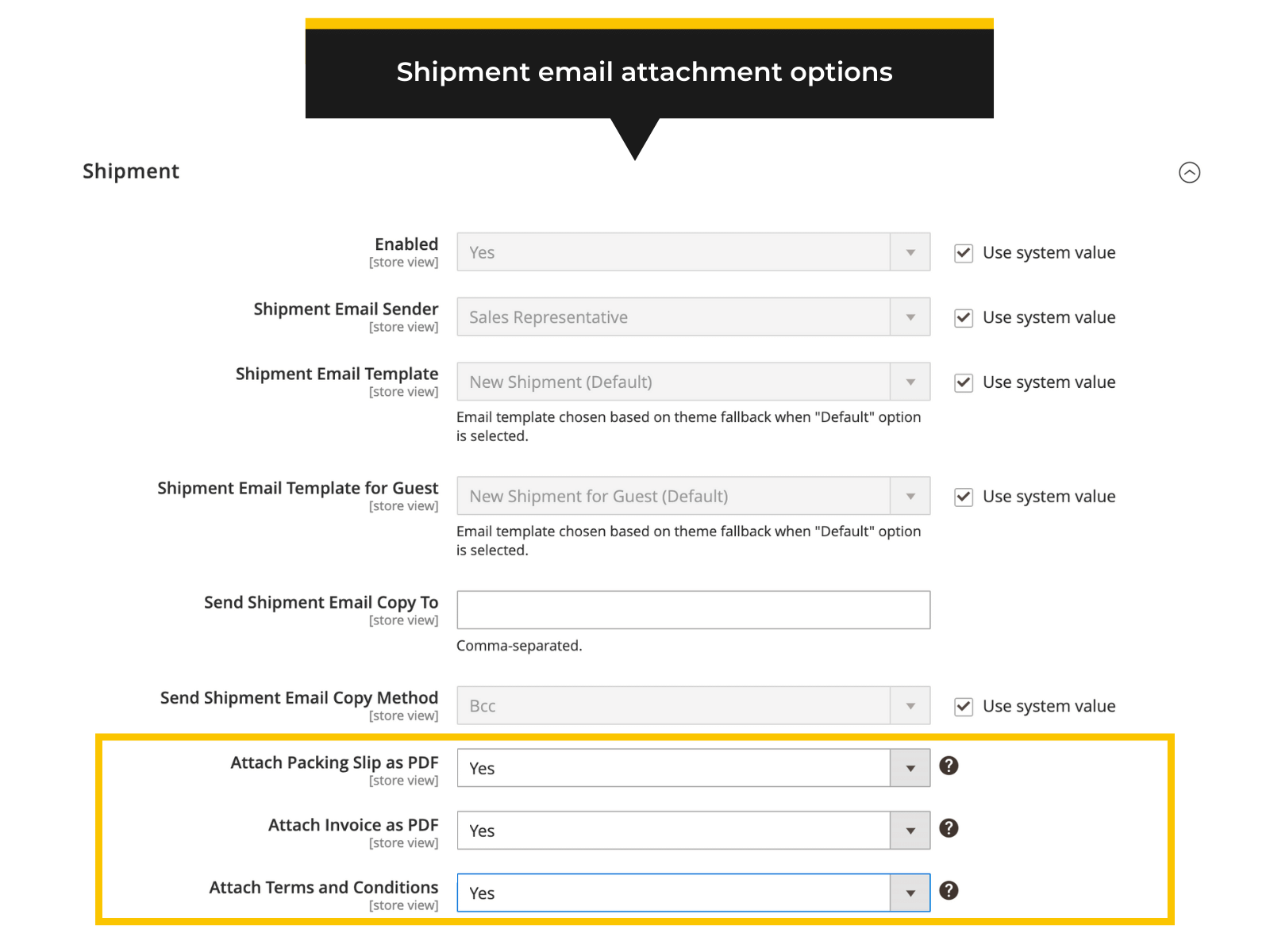Image resolution: width=1270 pixels, height=952 pixels.
Task: Expand the Send Shipment Email Copy Method dropdown
Action: (910, 705)
